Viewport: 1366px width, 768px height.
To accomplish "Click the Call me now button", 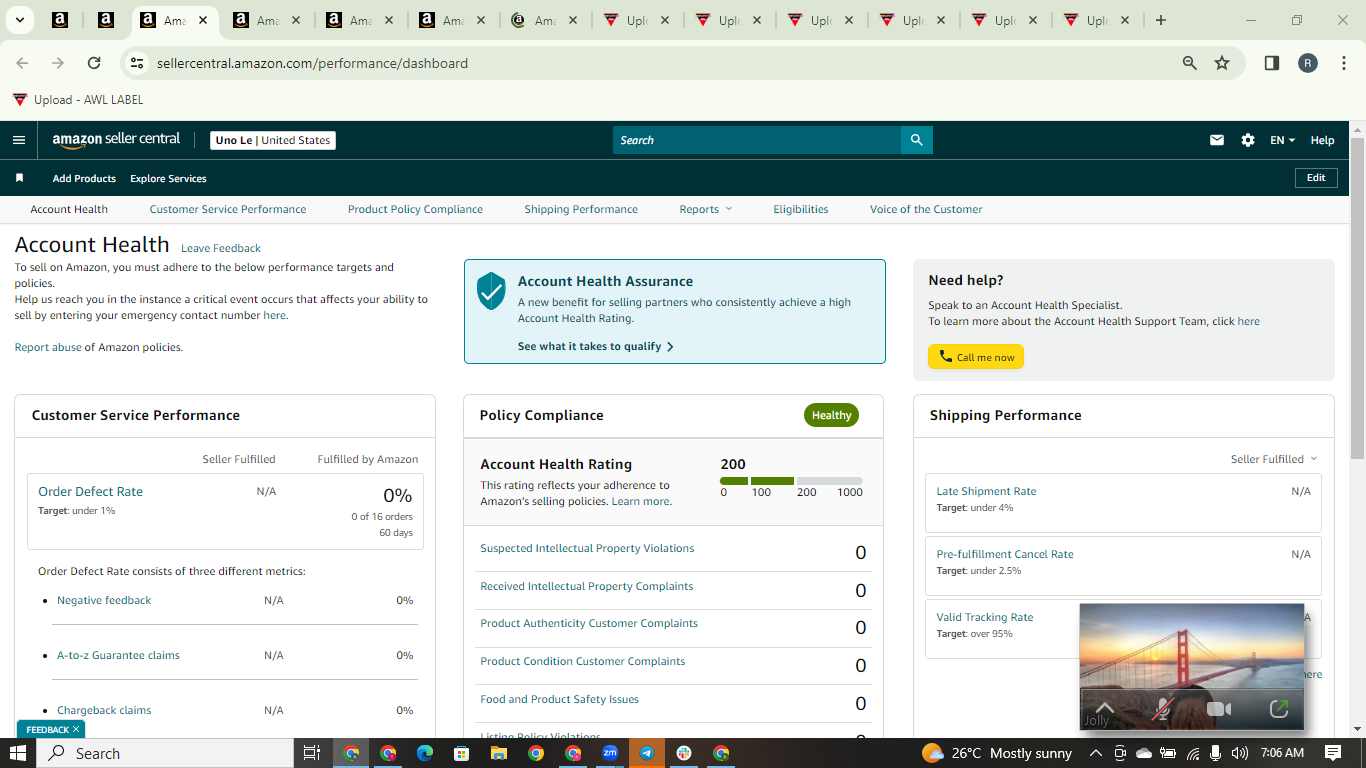I will (976, 357).
